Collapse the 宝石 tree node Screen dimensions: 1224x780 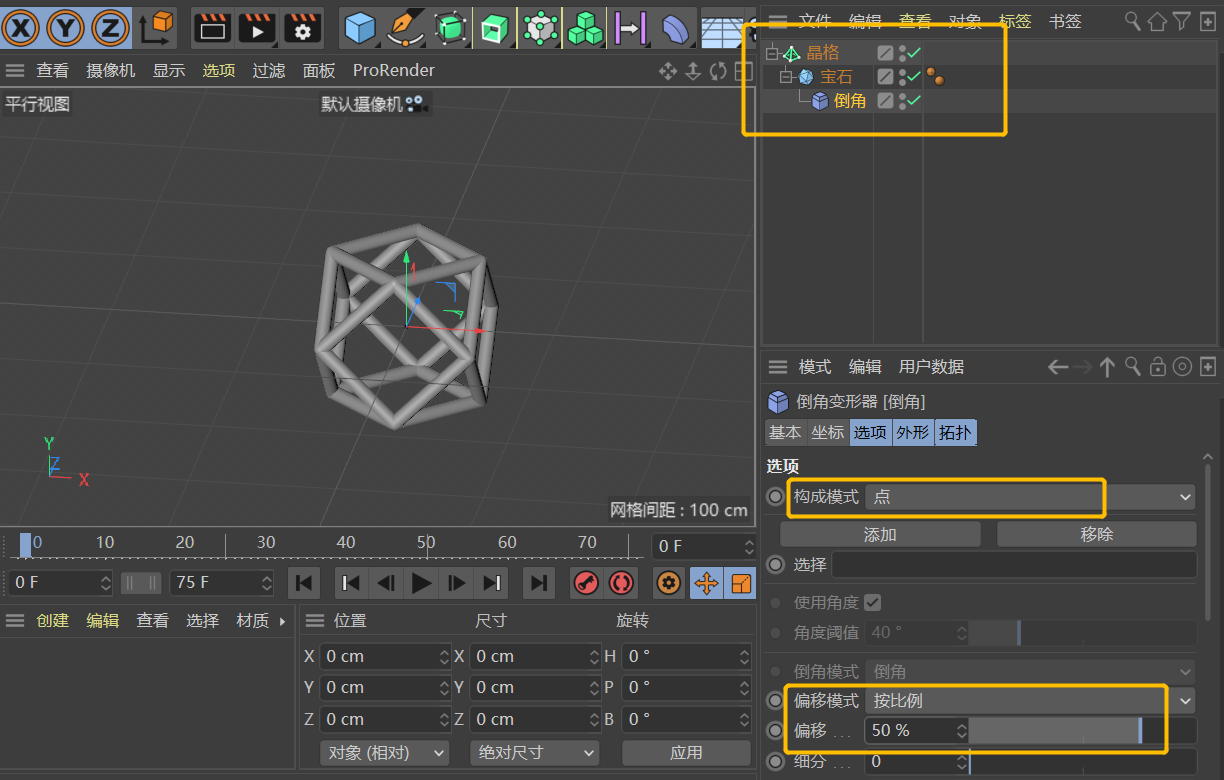(x=786, y=76)
